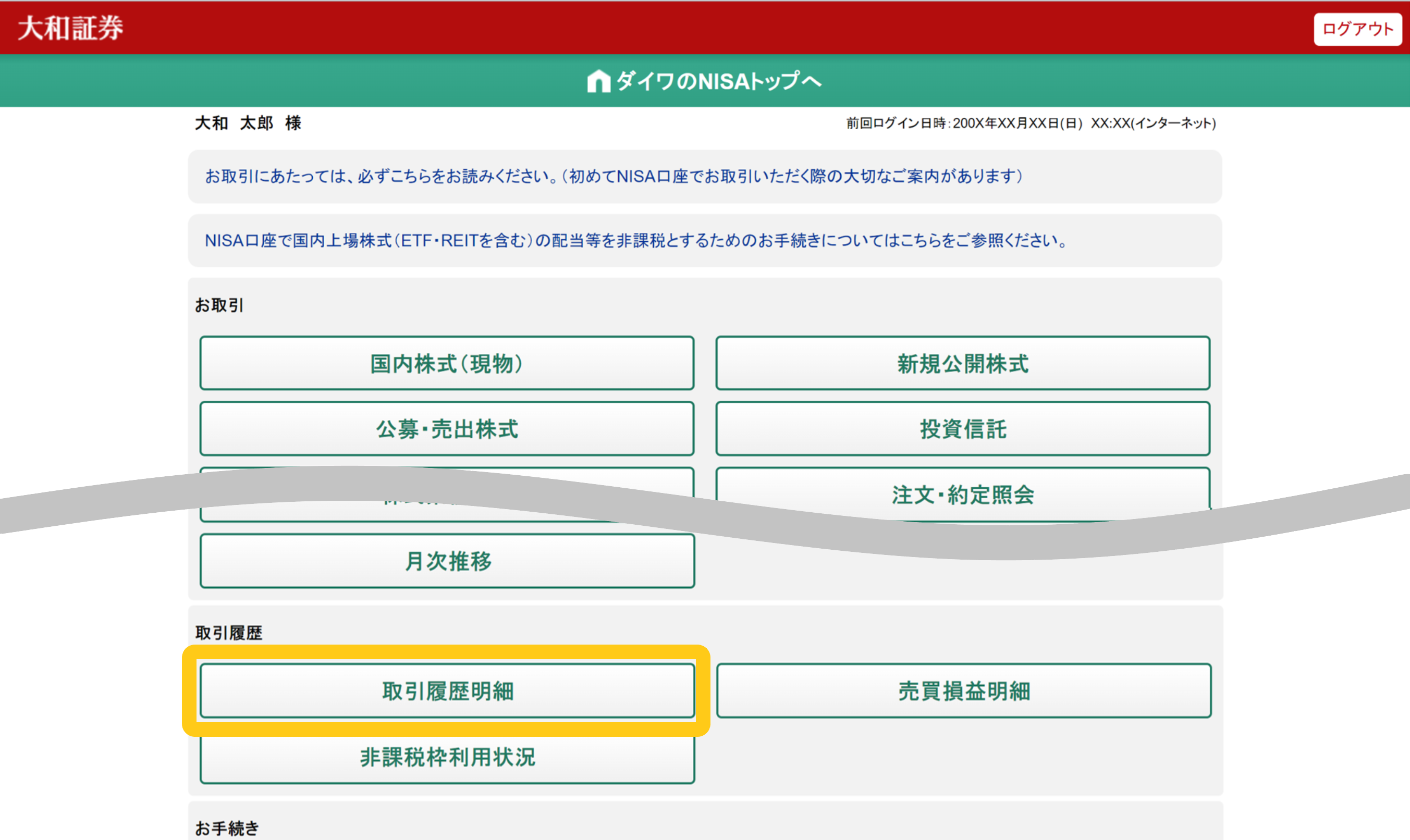Image resolution: width=1410 pixels, height=840 pixels.
Task: Click the ログアウト logout button
Action: coord(1357,29)
